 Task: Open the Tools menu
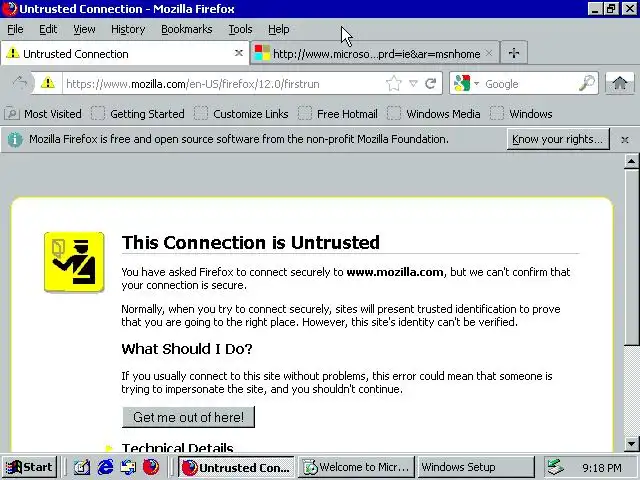tap(240, 29)
